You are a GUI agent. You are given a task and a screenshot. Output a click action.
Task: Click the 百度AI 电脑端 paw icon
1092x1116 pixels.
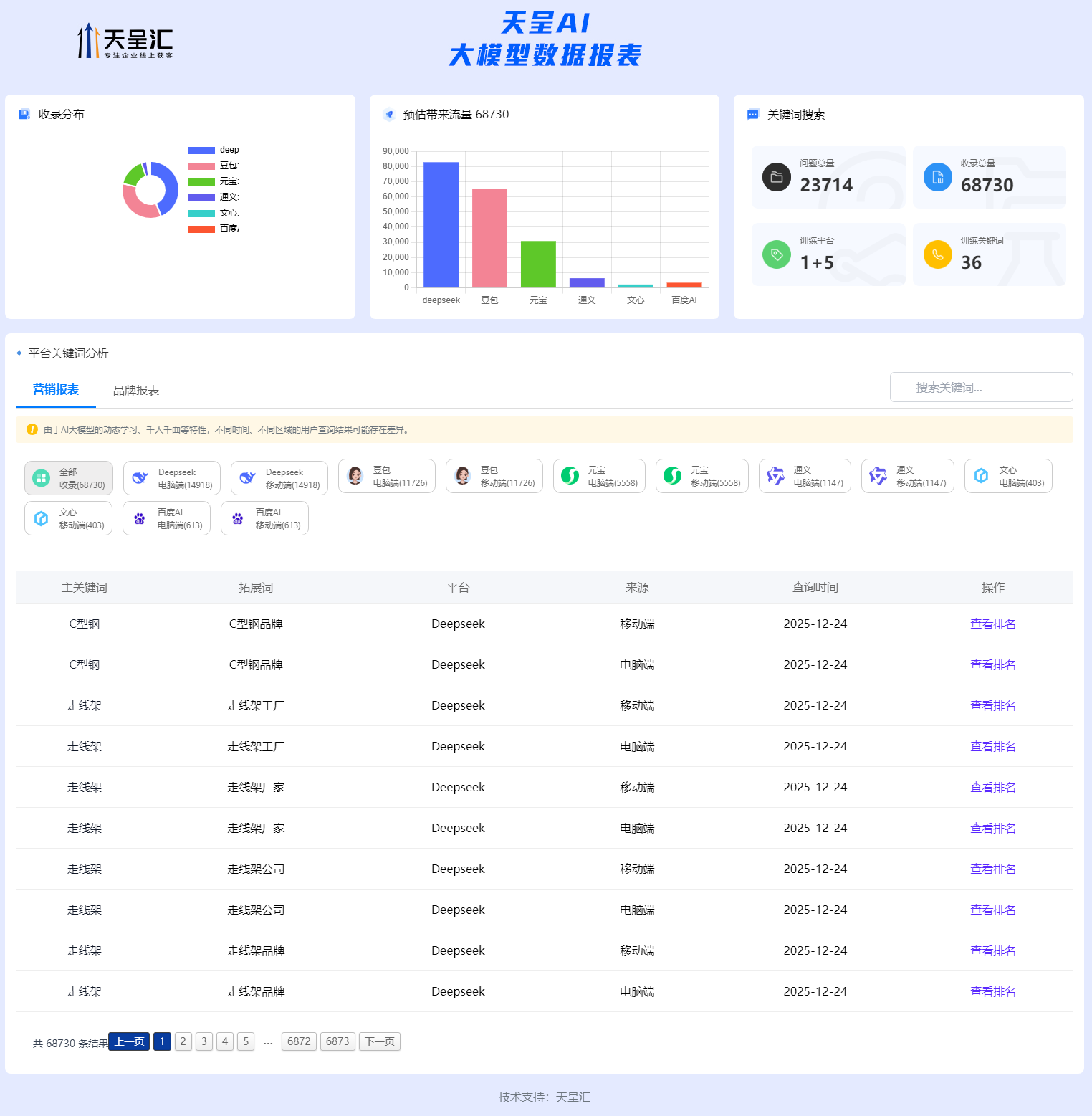point(140,518)
